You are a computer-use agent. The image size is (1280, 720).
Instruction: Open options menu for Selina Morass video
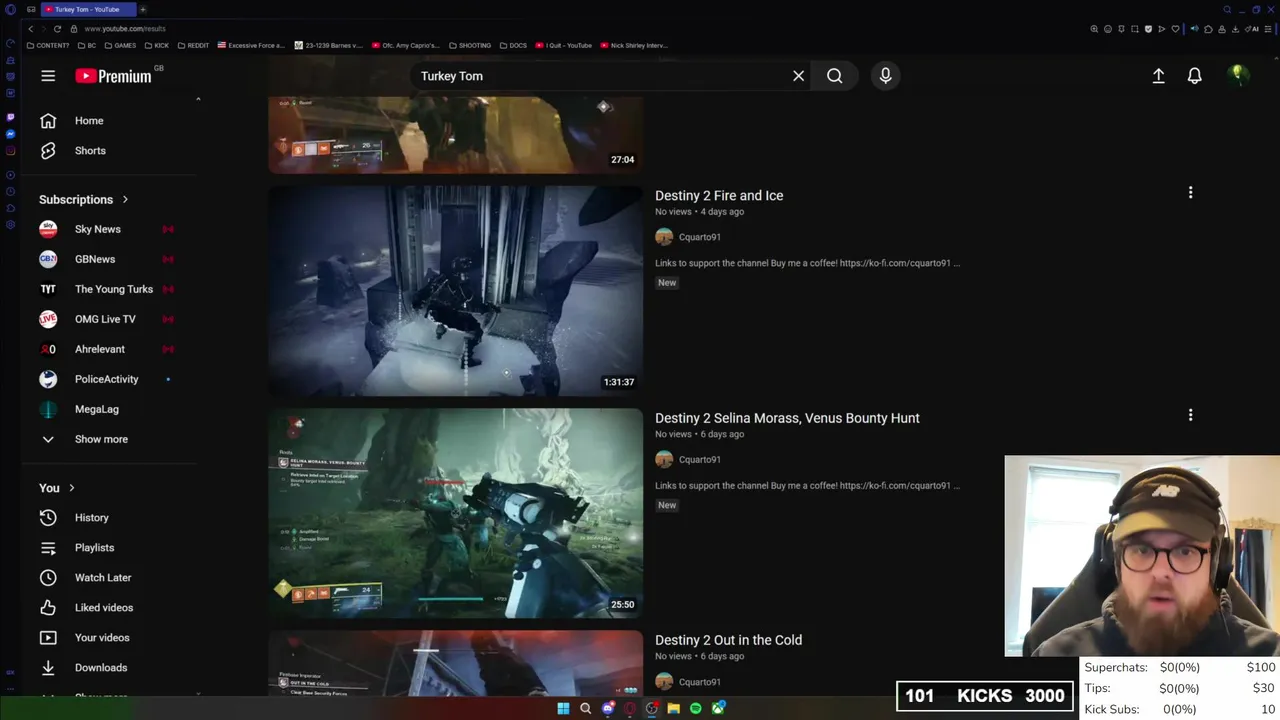(1190, 415)
